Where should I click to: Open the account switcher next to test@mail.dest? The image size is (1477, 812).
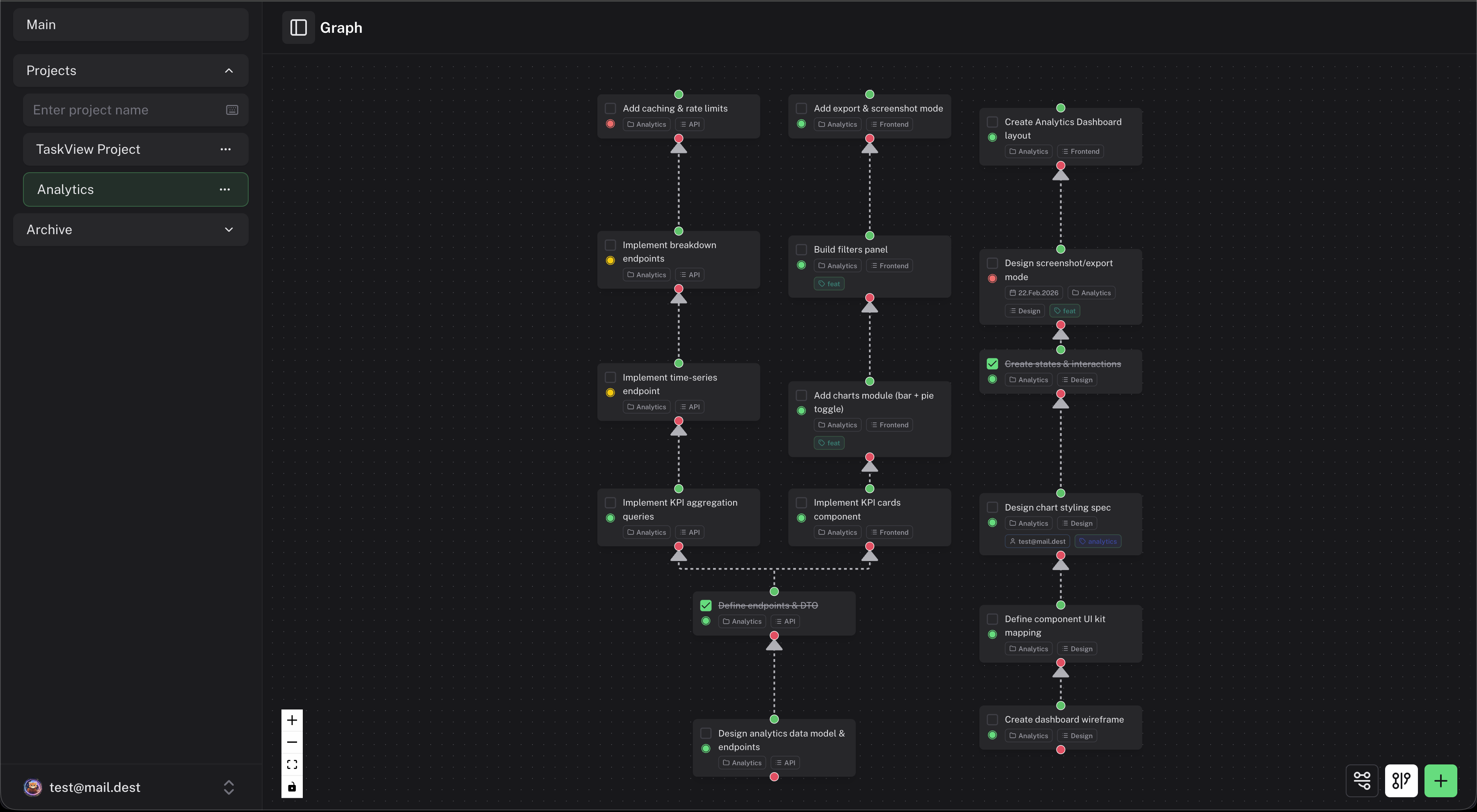(x=229, y=787)
